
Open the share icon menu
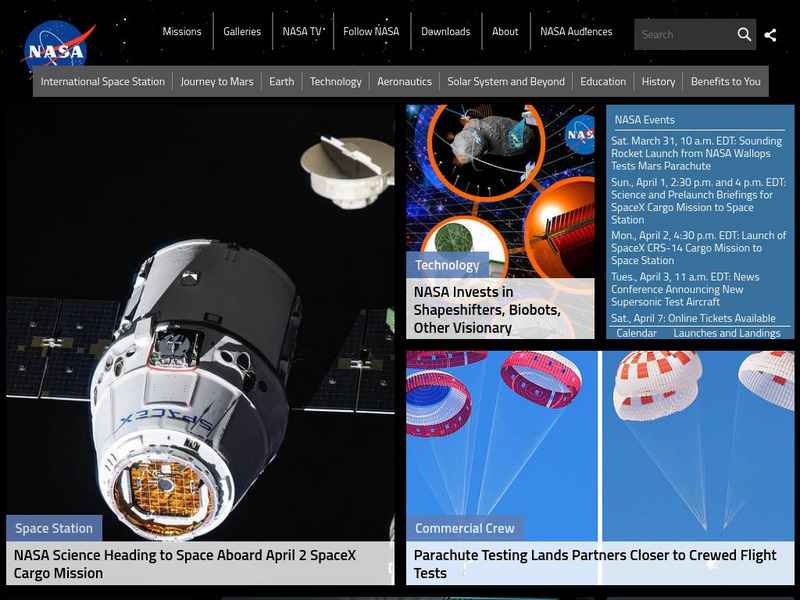coord(770,35)
